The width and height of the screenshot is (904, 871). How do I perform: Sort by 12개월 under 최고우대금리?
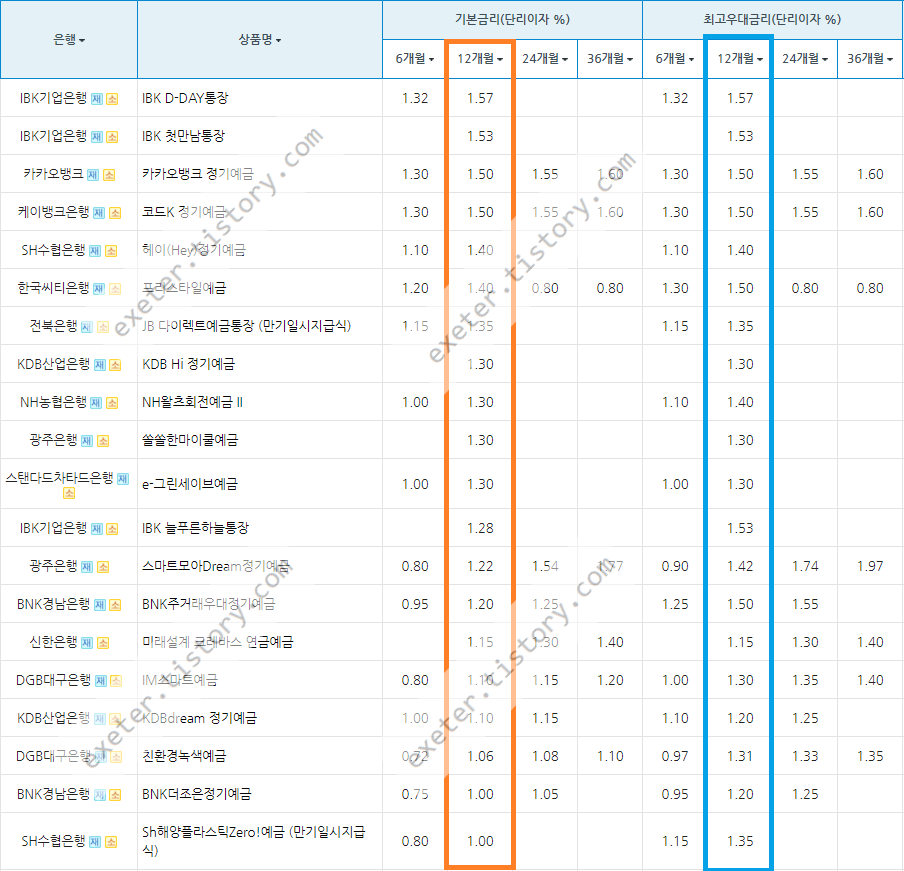point(740,59)
